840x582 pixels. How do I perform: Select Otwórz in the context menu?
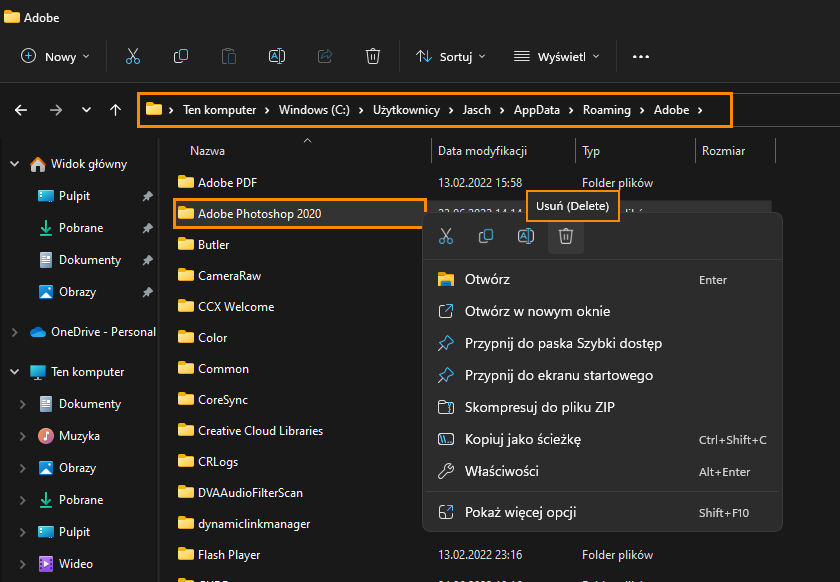tap(603, 279)
